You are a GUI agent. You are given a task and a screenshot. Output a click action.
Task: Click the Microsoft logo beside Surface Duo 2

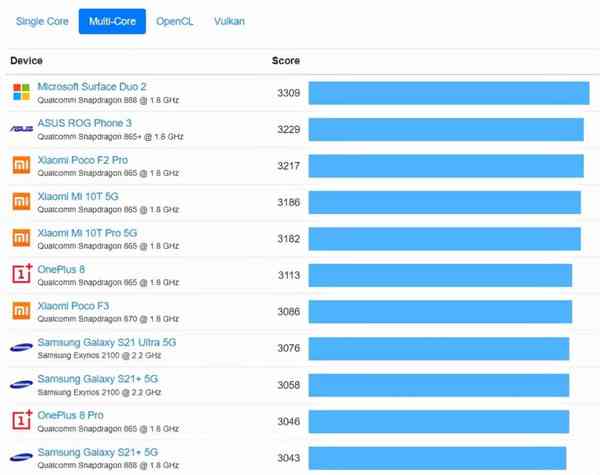(x=21, y=92)
